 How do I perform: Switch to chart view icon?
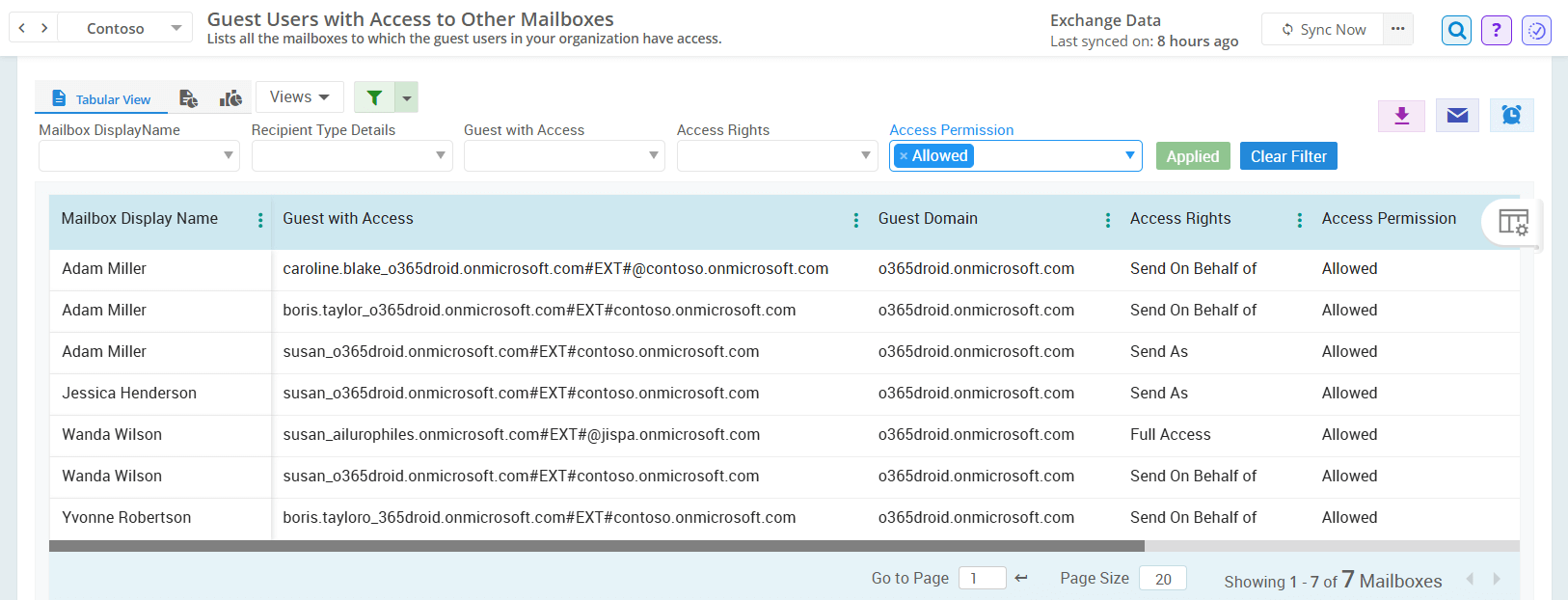(230, 98)
